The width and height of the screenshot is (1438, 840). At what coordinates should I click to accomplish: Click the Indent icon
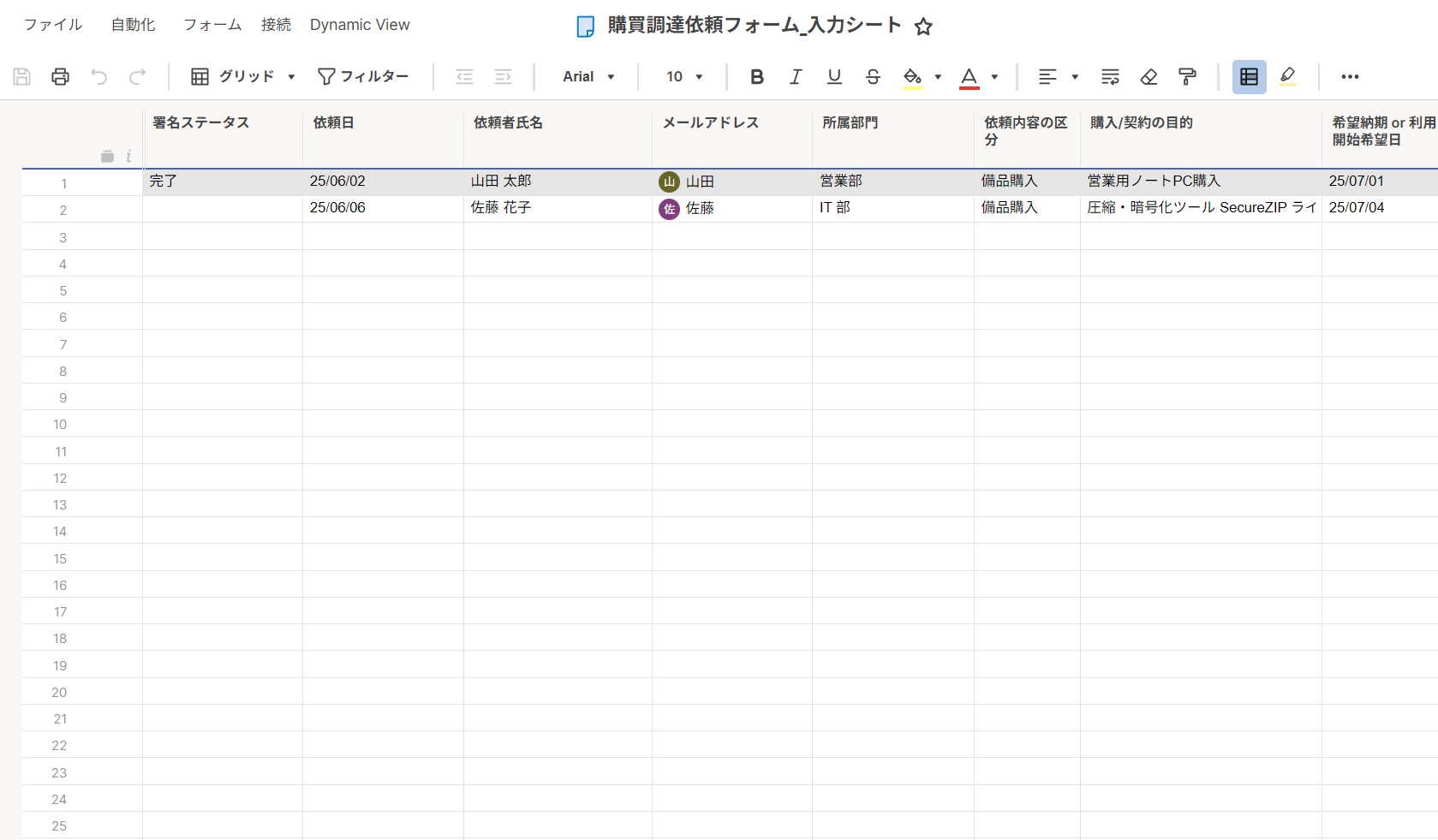coord(504,76)
